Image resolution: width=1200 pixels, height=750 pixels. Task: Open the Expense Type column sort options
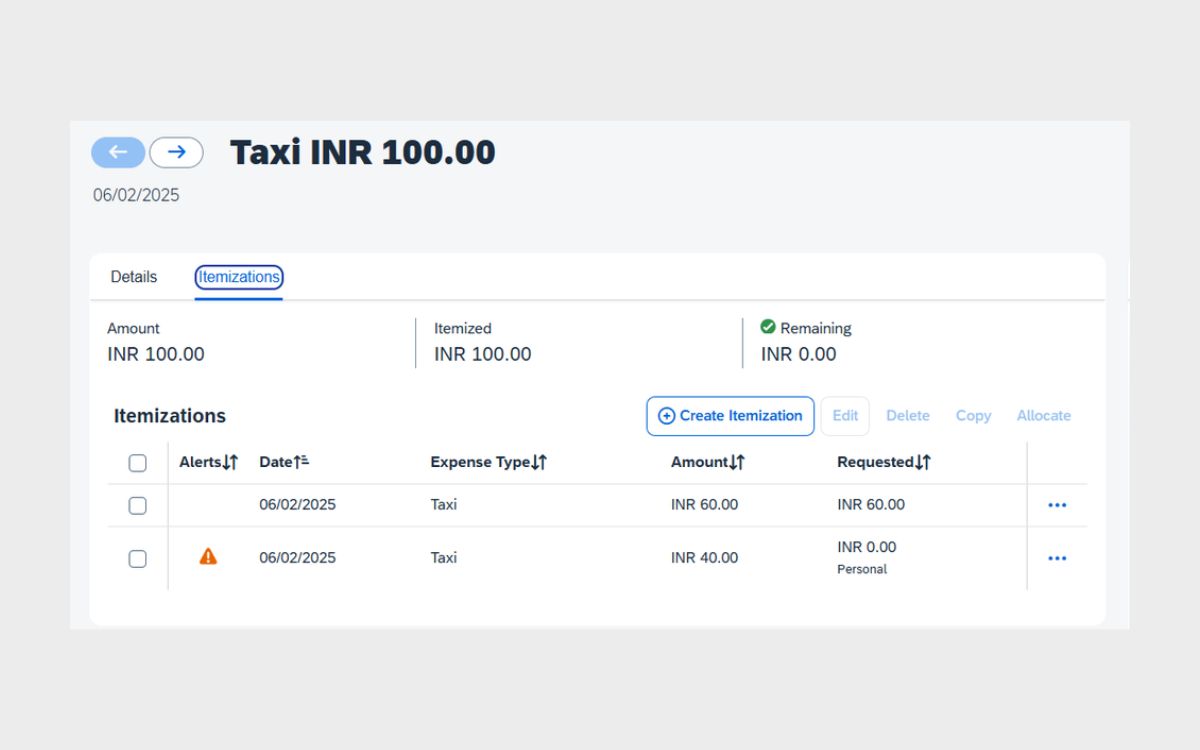[x=539, y=462]
